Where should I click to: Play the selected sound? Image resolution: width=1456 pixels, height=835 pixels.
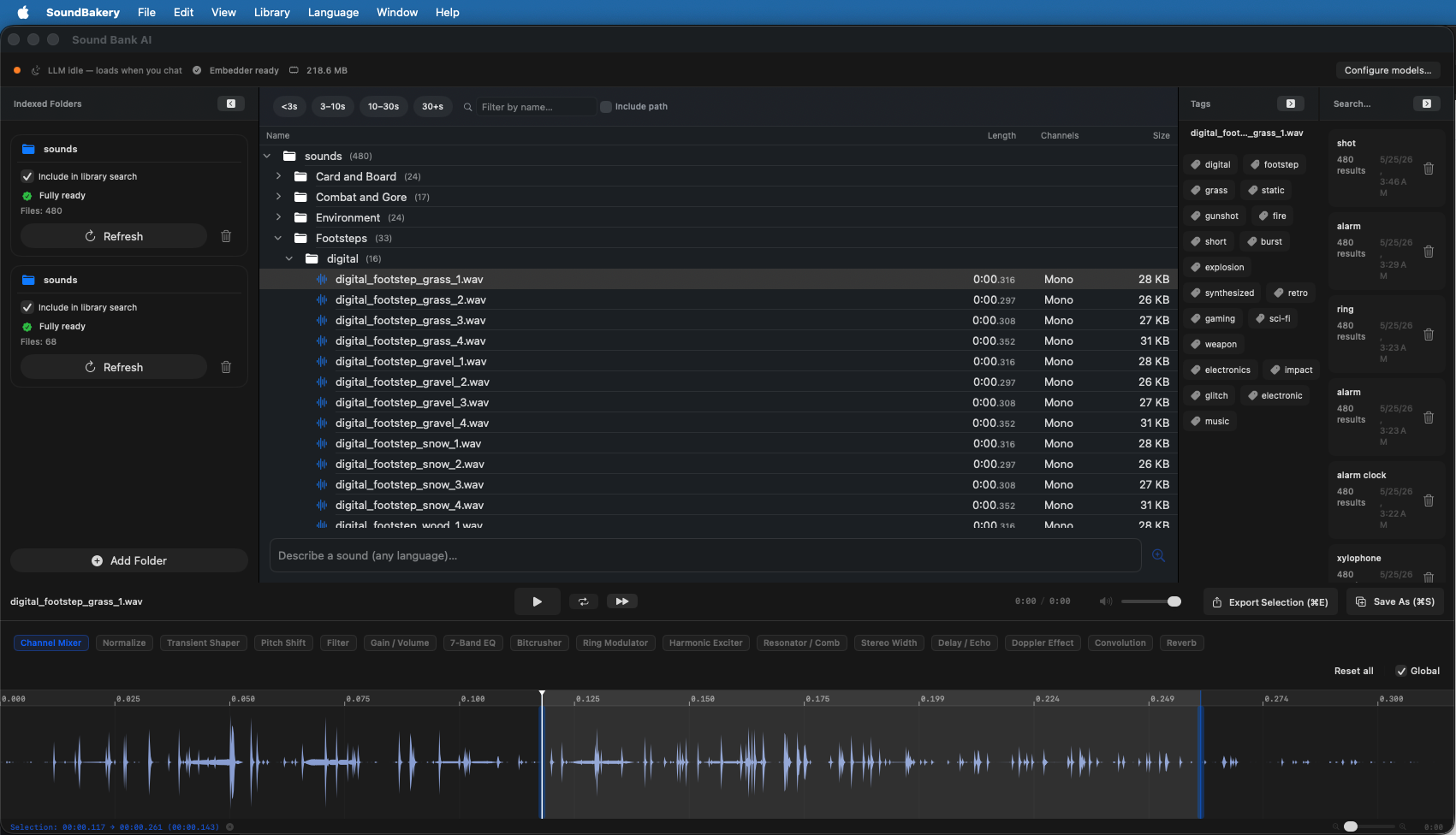[x=537, y=601]
